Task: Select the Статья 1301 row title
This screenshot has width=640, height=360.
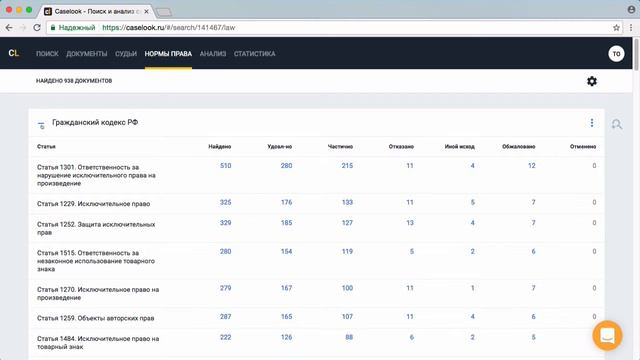Action: pos(96,176)
